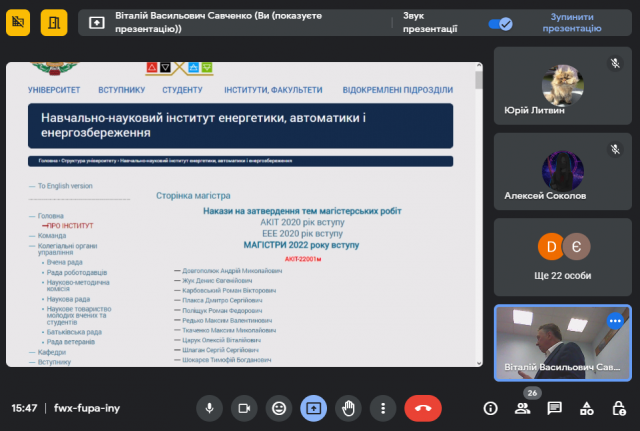Click the meeting code fwx-fupa-iny
This screenshot has height=431, width=640.
pyautogui.click(x=87, y=408)
